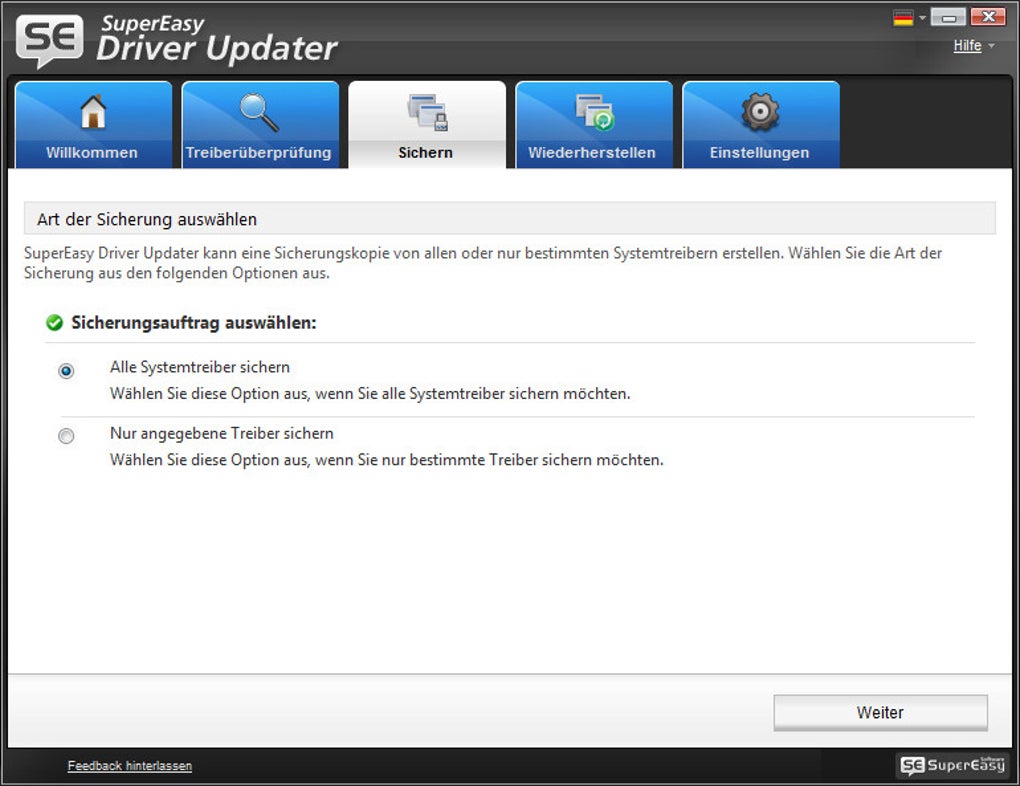Select Nur angegebene Treiber sichern option
1020x786 pixels.
66,436
